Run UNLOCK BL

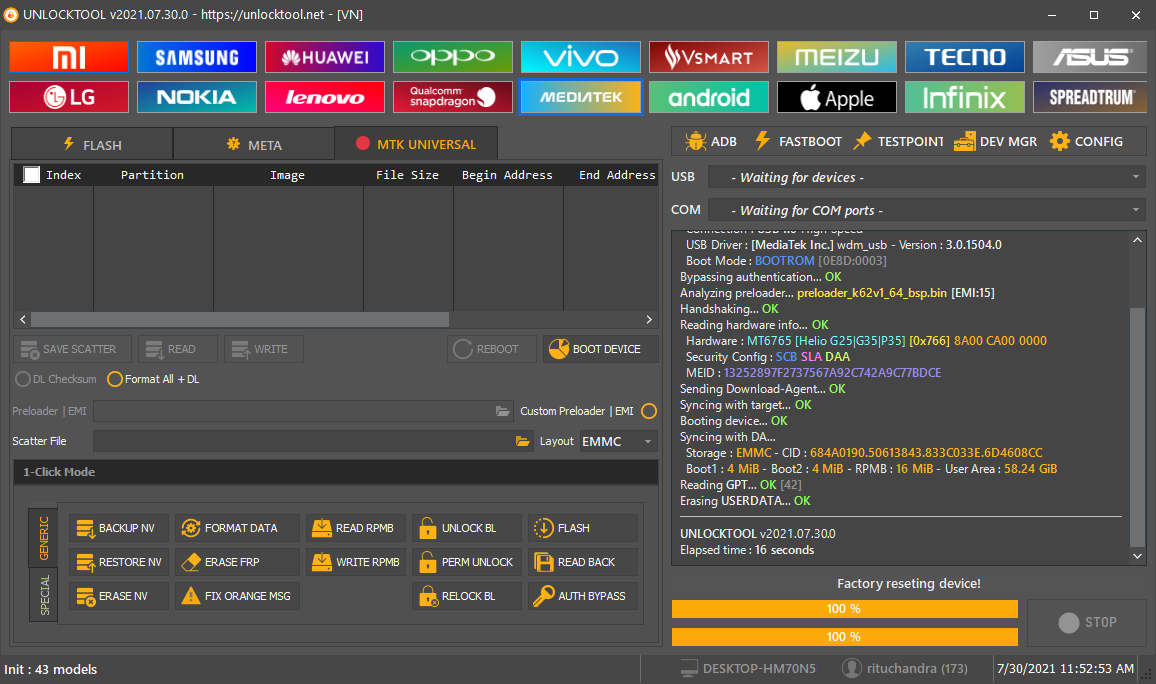[467, 528]
